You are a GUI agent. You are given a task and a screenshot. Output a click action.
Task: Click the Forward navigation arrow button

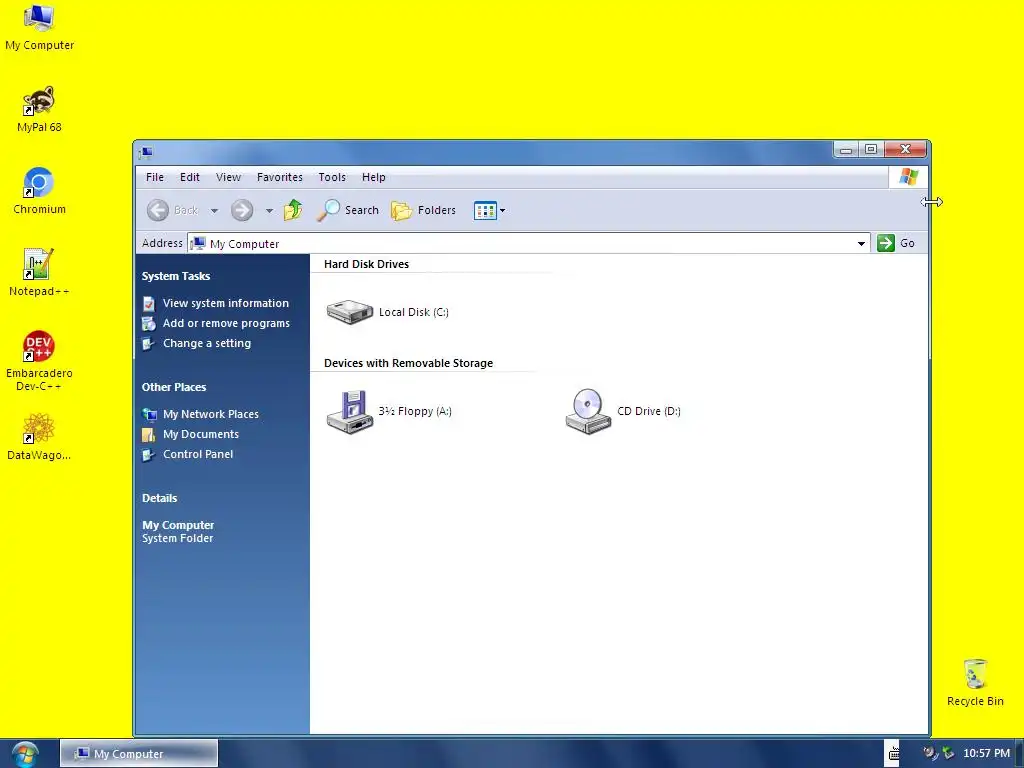[242, 210]
